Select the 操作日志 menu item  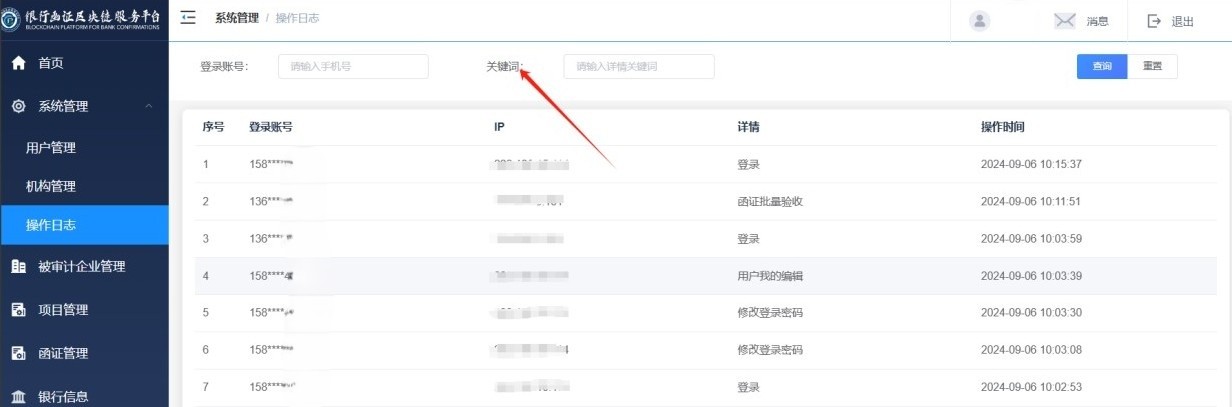click(51, 225)
